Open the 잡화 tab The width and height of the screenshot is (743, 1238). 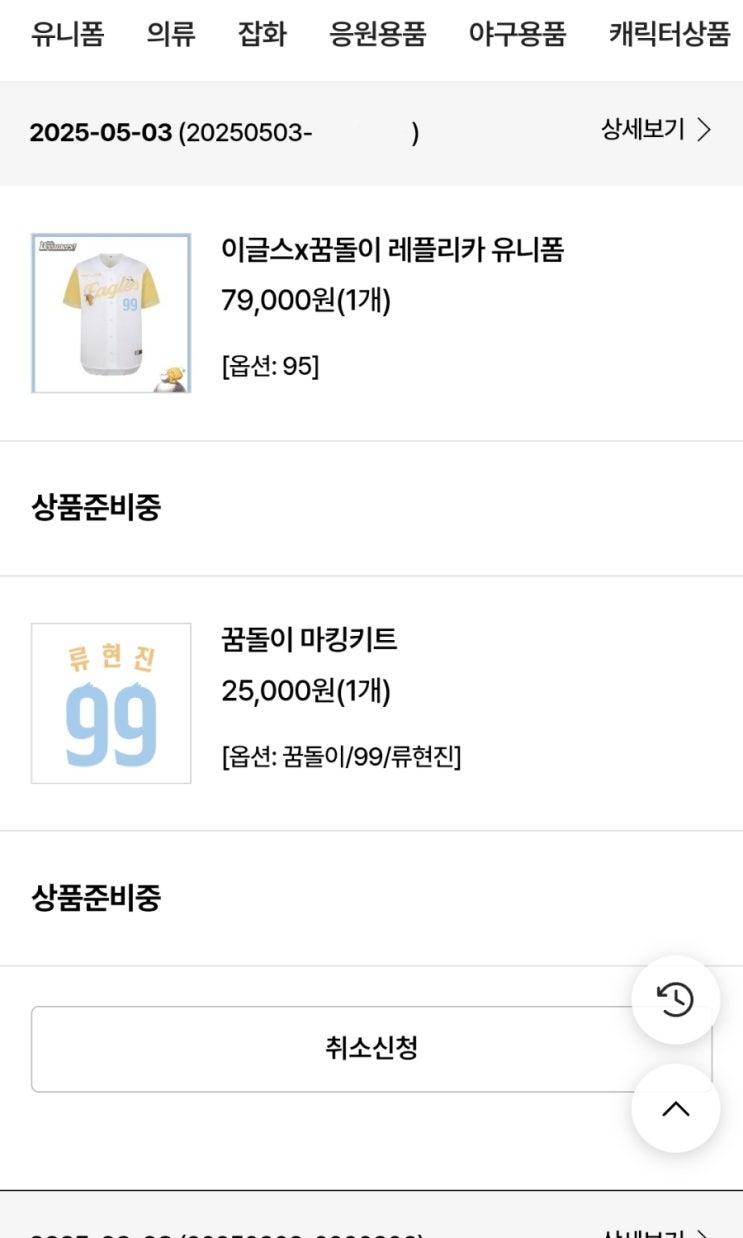tap(262, 35)
